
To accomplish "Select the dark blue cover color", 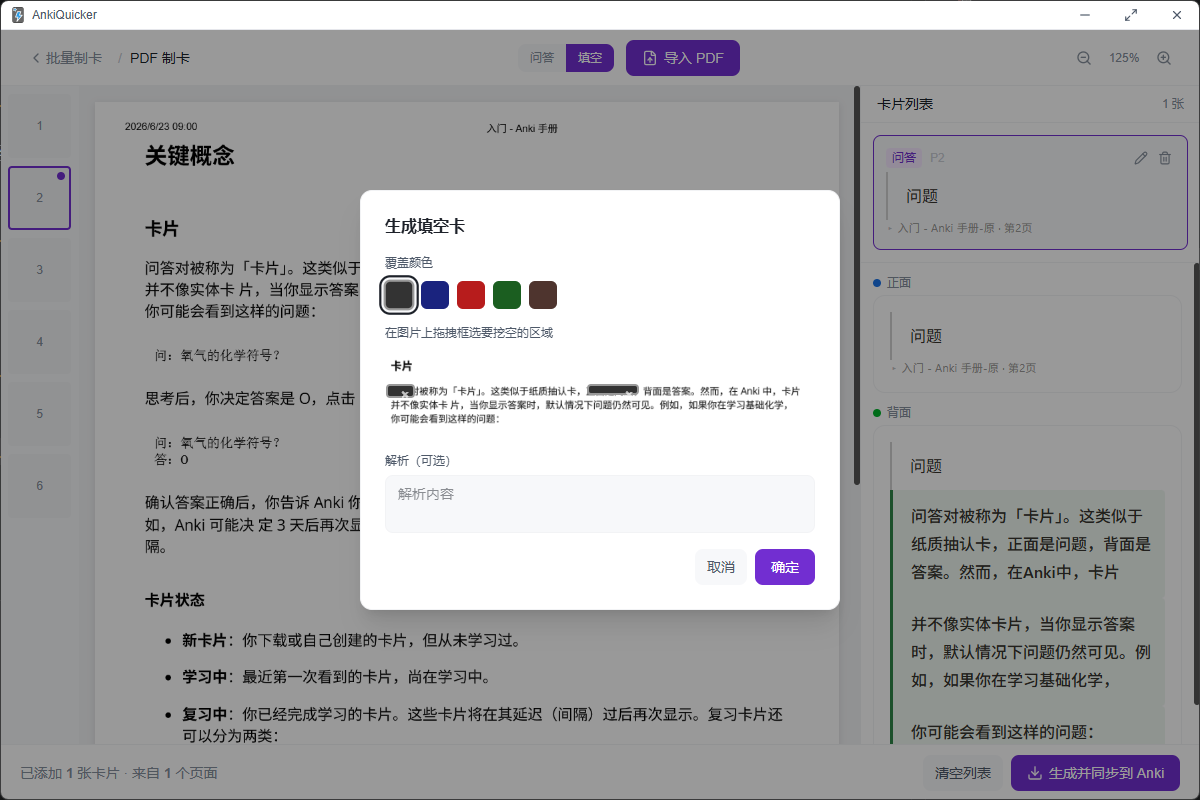I will pyautogui.click(x=435, y=295).
